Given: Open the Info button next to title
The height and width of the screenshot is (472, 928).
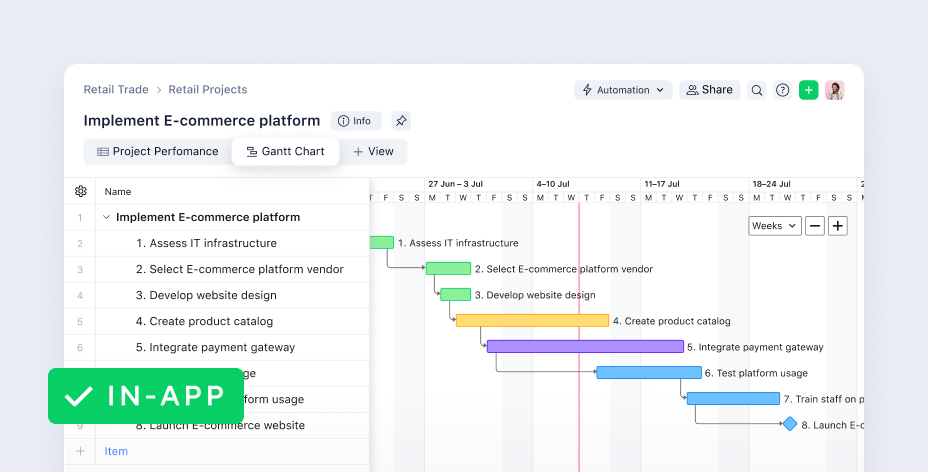Looking at the screenshot, I should [x=354, y=121].
